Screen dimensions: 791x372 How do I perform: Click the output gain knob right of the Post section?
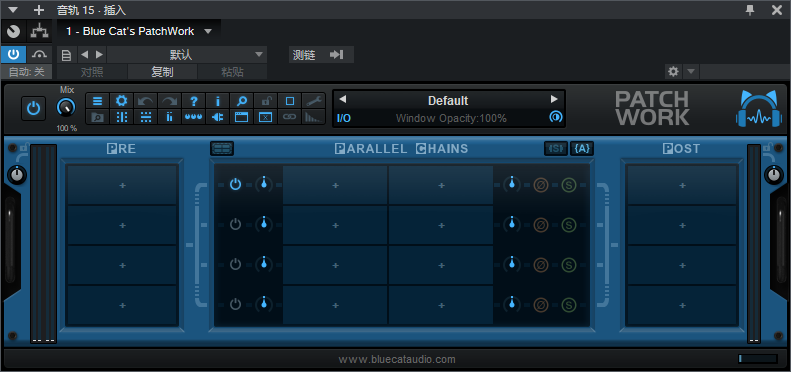point(774,175)
